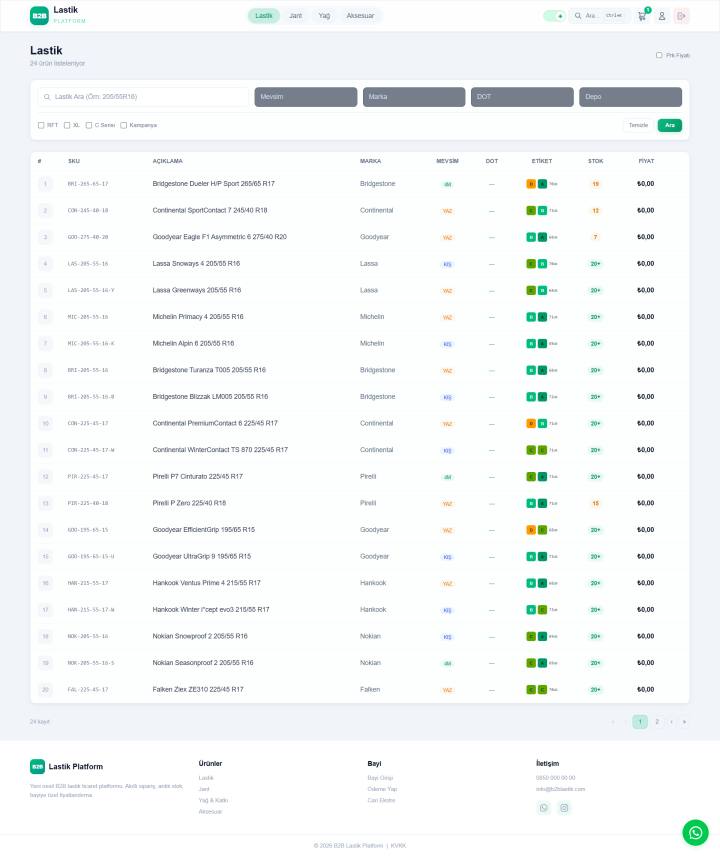The image size is (720, 857).
Task: Click stock badge of Pirelli P Zero
Action: click(595, 503)
